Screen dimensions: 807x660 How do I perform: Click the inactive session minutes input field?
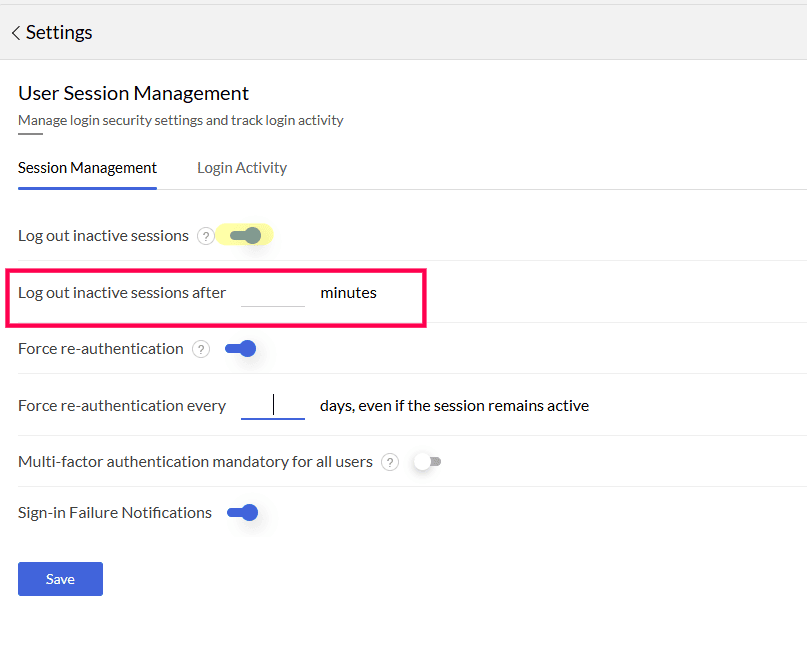[273, 294]
